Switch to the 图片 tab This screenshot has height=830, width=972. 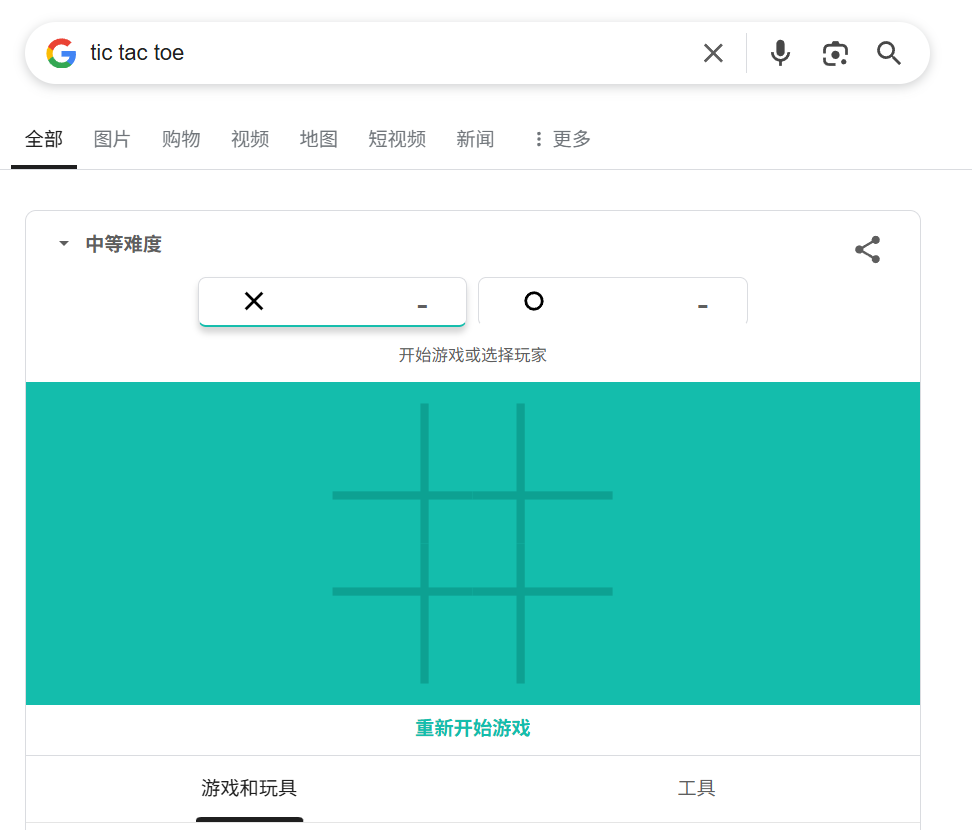pyautogui.click(x=112, y=139)
